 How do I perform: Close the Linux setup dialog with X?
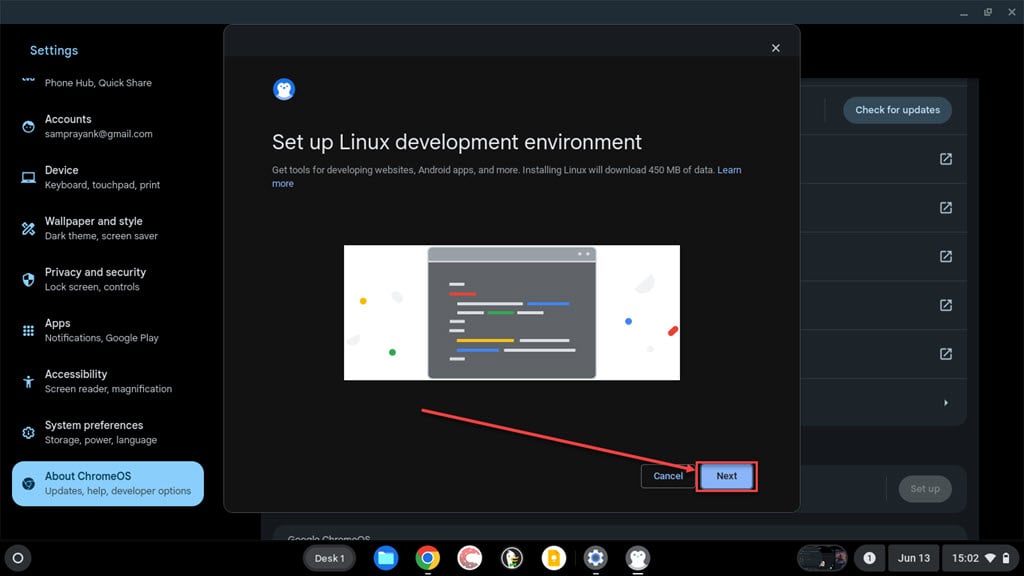[x=775, y=48]
